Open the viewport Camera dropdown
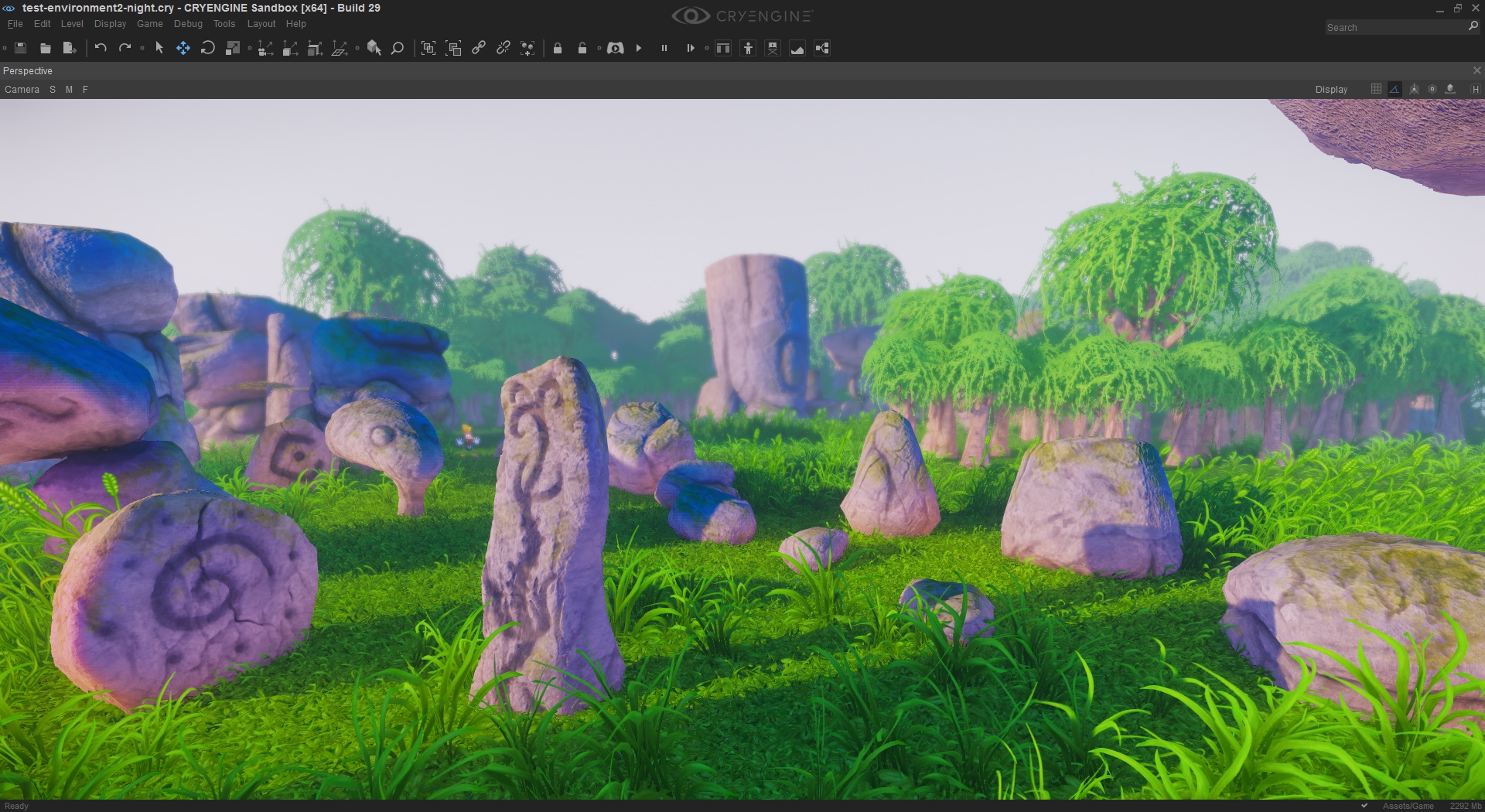Screen dimensions: 1485x812 pyautogui.click(x=22, y=90)
